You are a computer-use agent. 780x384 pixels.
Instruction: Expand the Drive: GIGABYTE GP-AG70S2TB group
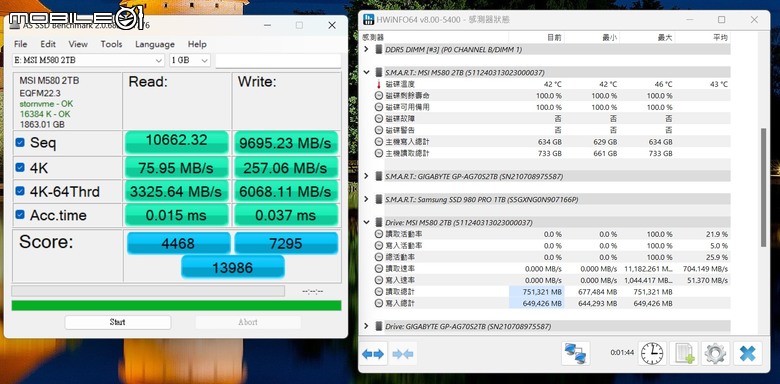(x=367, y=326)
